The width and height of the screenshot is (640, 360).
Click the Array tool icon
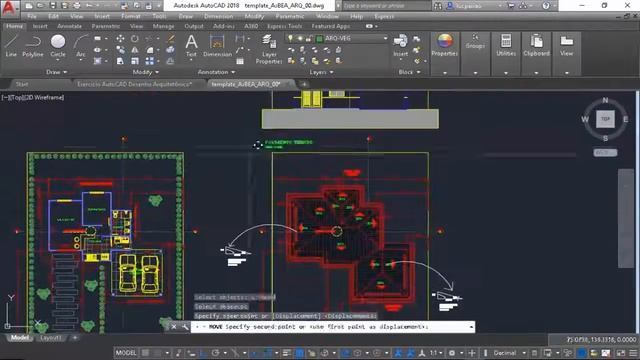click(150, 61)
